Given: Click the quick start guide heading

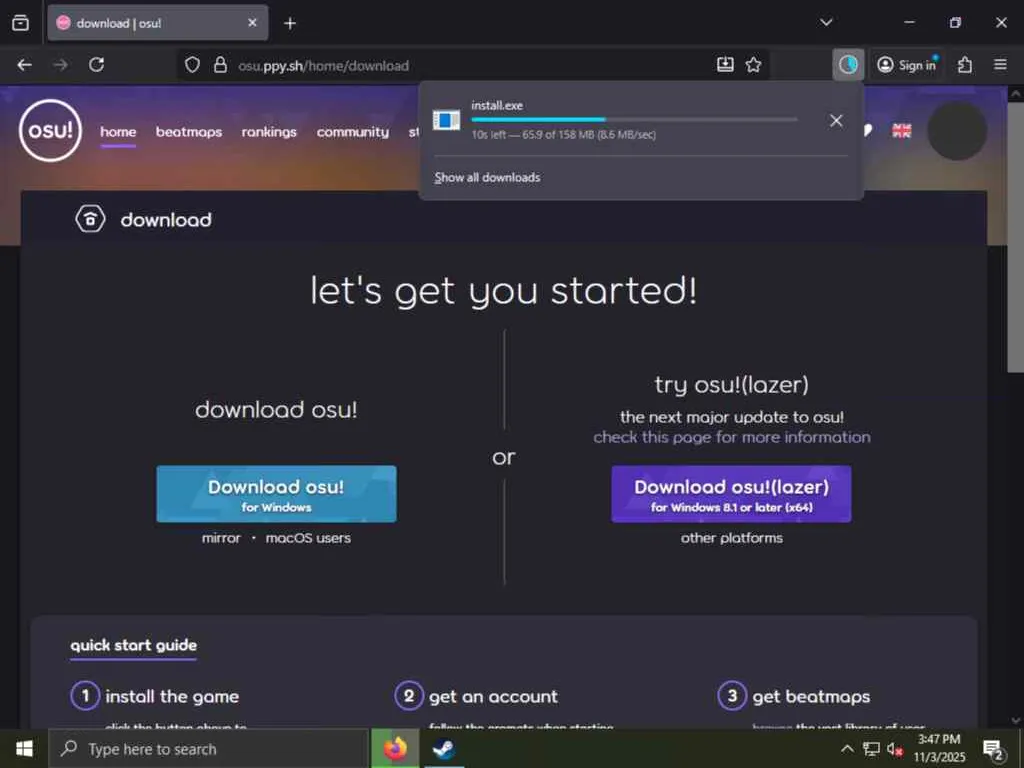Looking at the screenshot, I should (x=134, y=645).
